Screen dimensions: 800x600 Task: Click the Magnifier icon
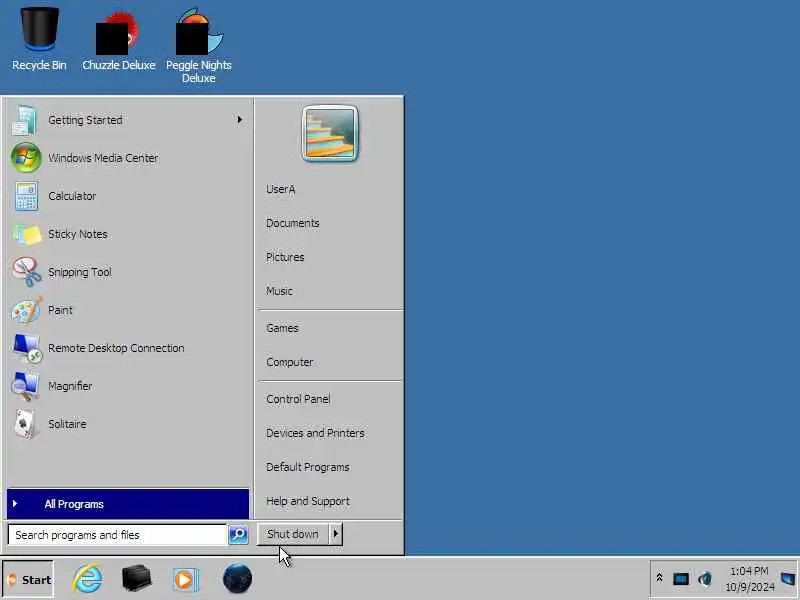(x=26, y=386)
